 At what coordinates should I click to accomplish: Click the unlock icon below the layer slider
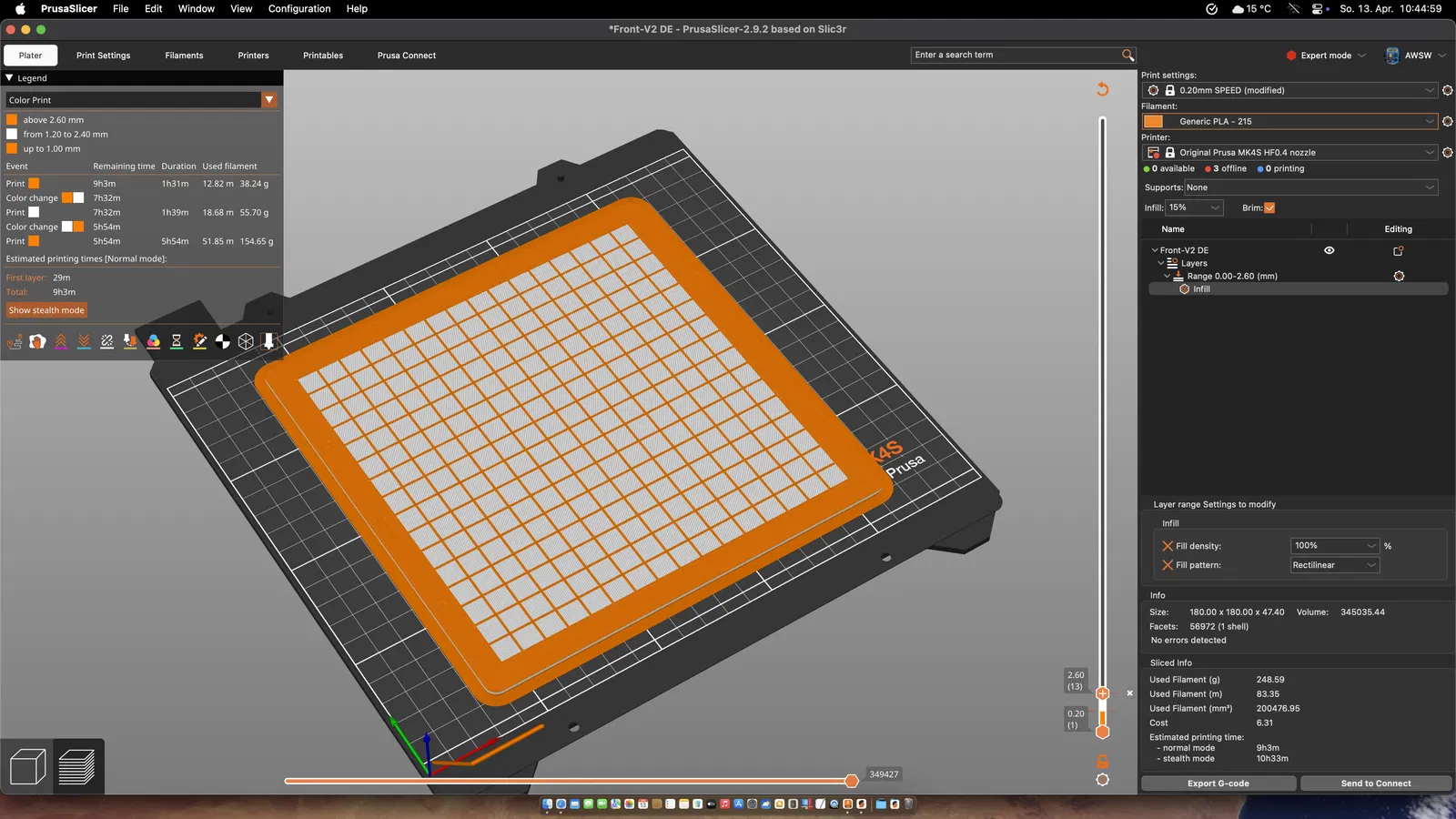[x=1102, y=761]
